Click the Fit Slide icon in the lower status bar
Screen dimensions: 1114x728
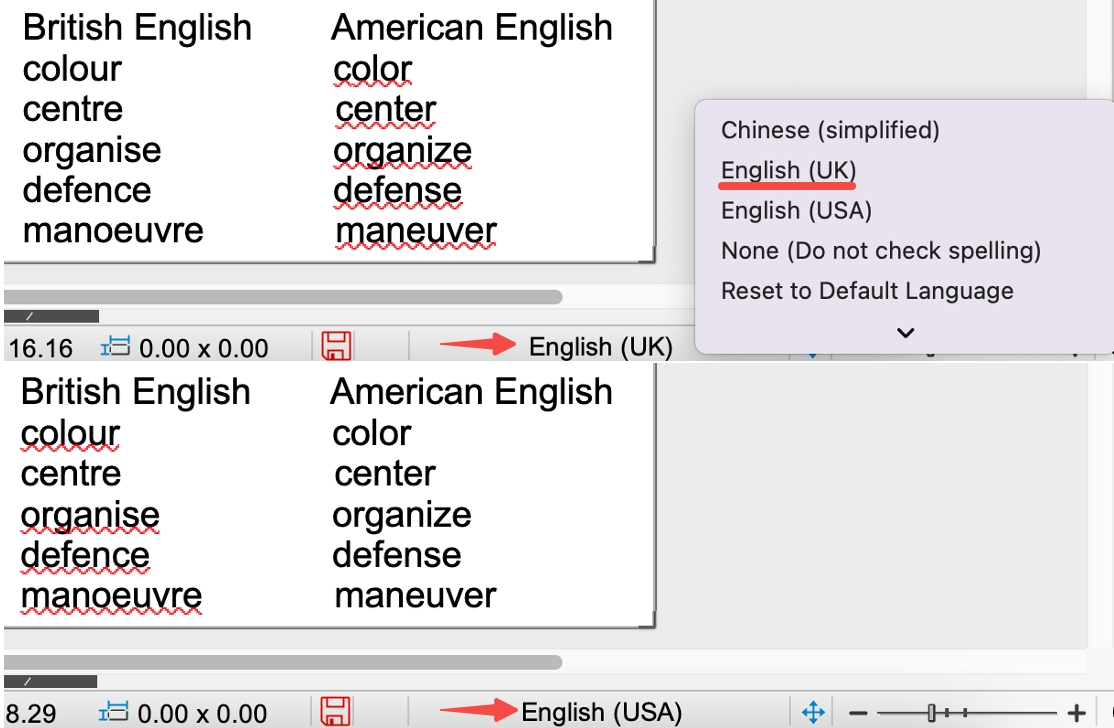pos(813,713)
